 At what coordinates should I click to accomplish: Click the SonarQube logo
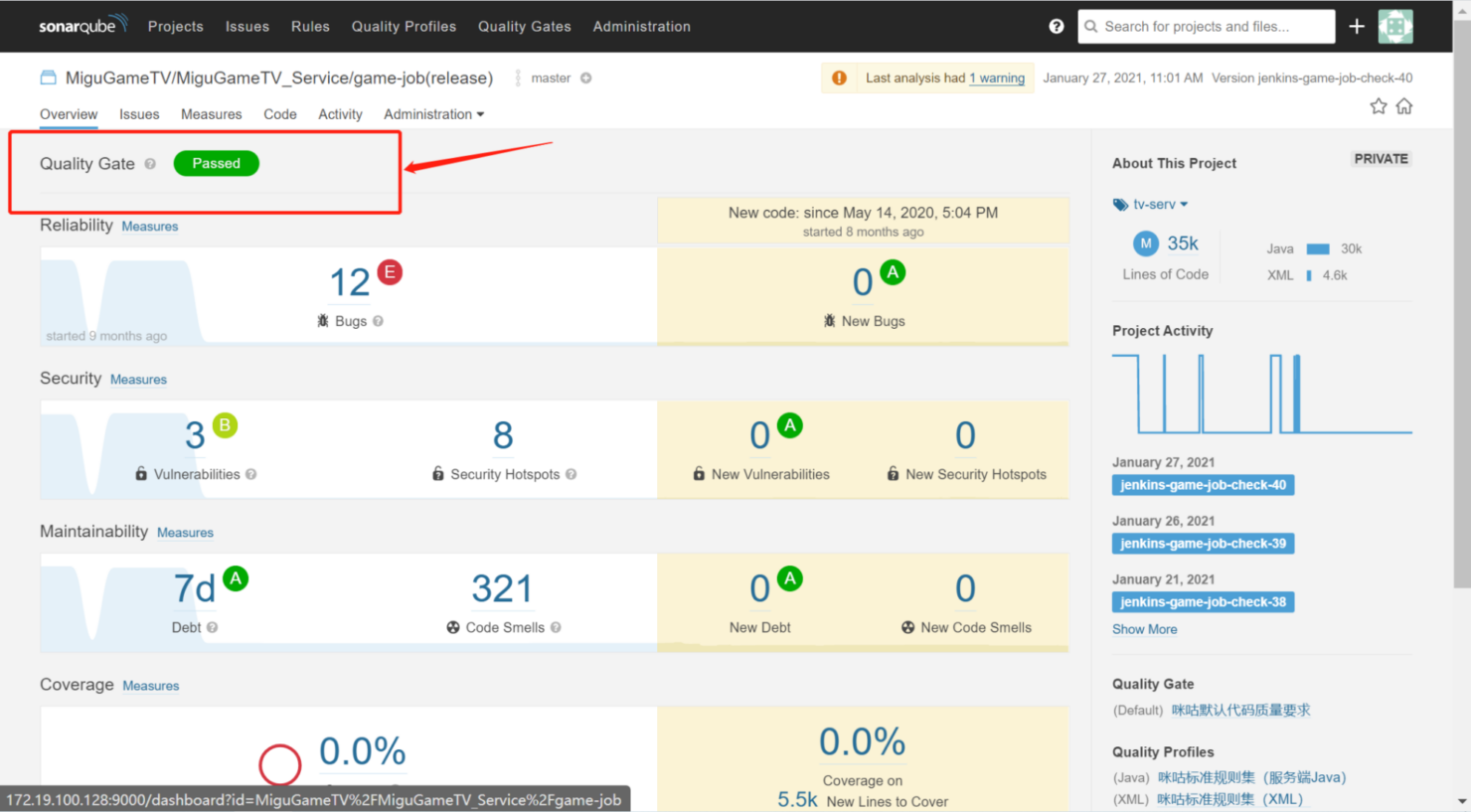point(82,25)
